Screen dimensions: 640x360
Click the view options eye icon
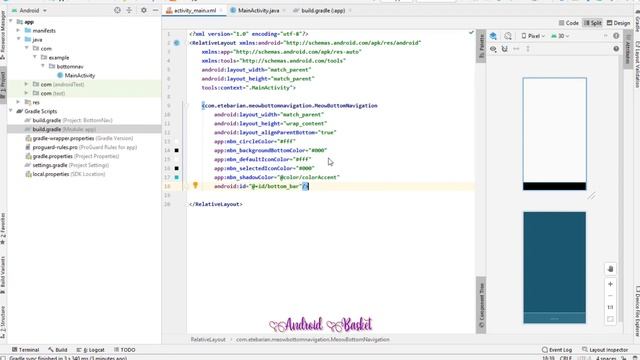[493, 49]
